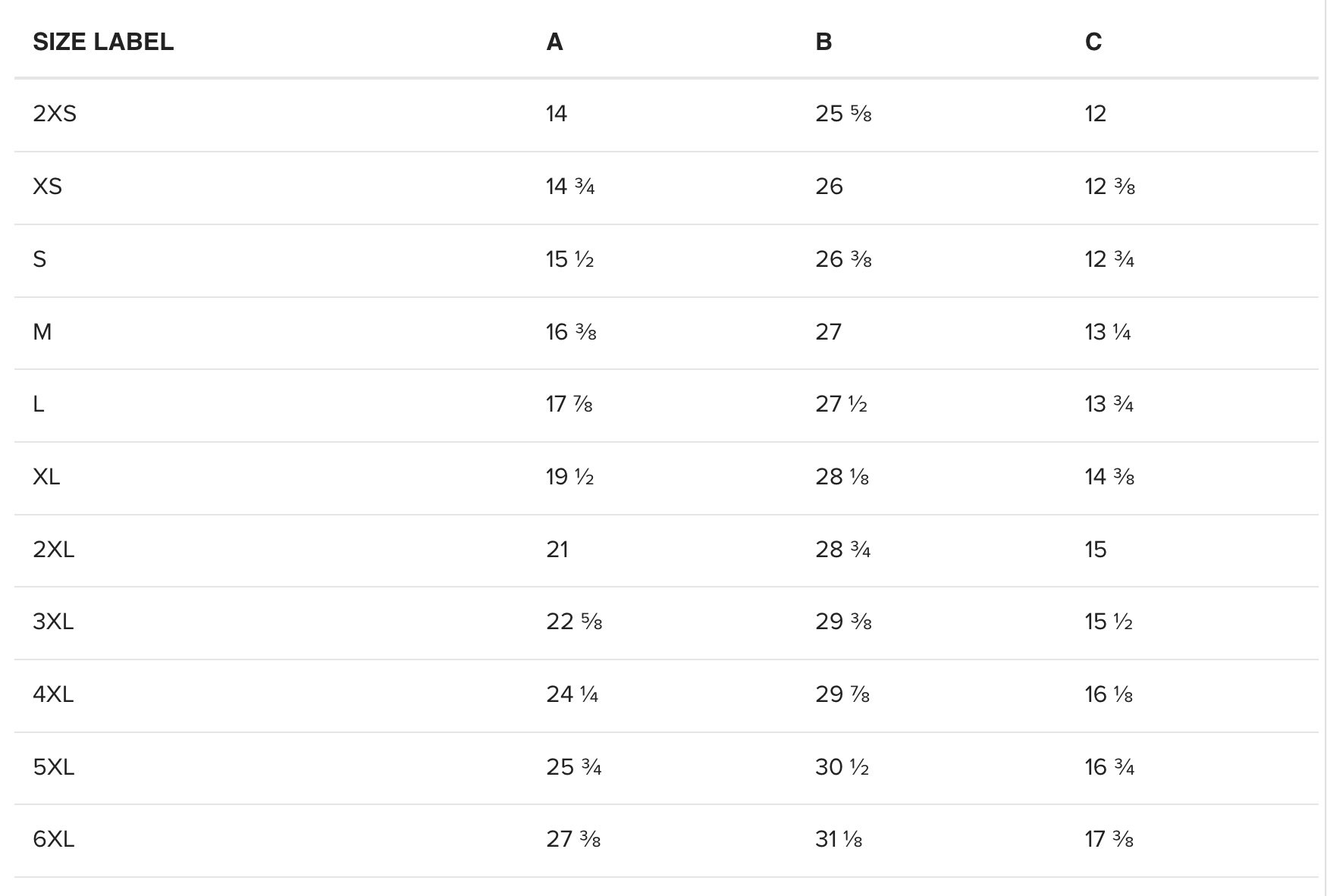Click the vertical scrollbar on right edge
This screenshot has height=896, width=1327.
coord(1323,448)
